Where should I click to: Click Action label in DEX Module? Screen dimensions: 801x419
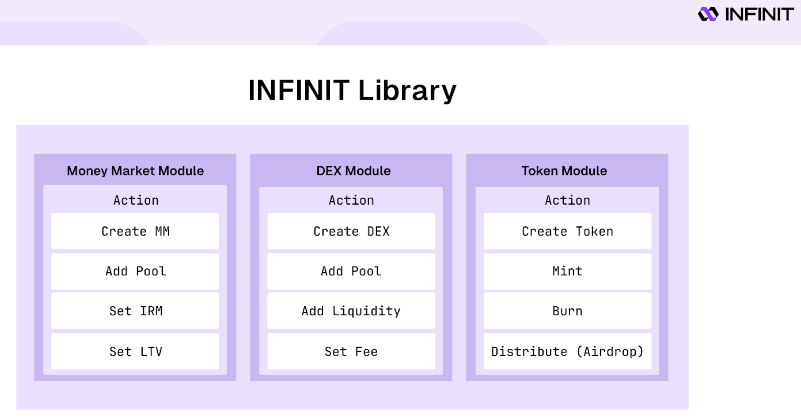[351, 200]
